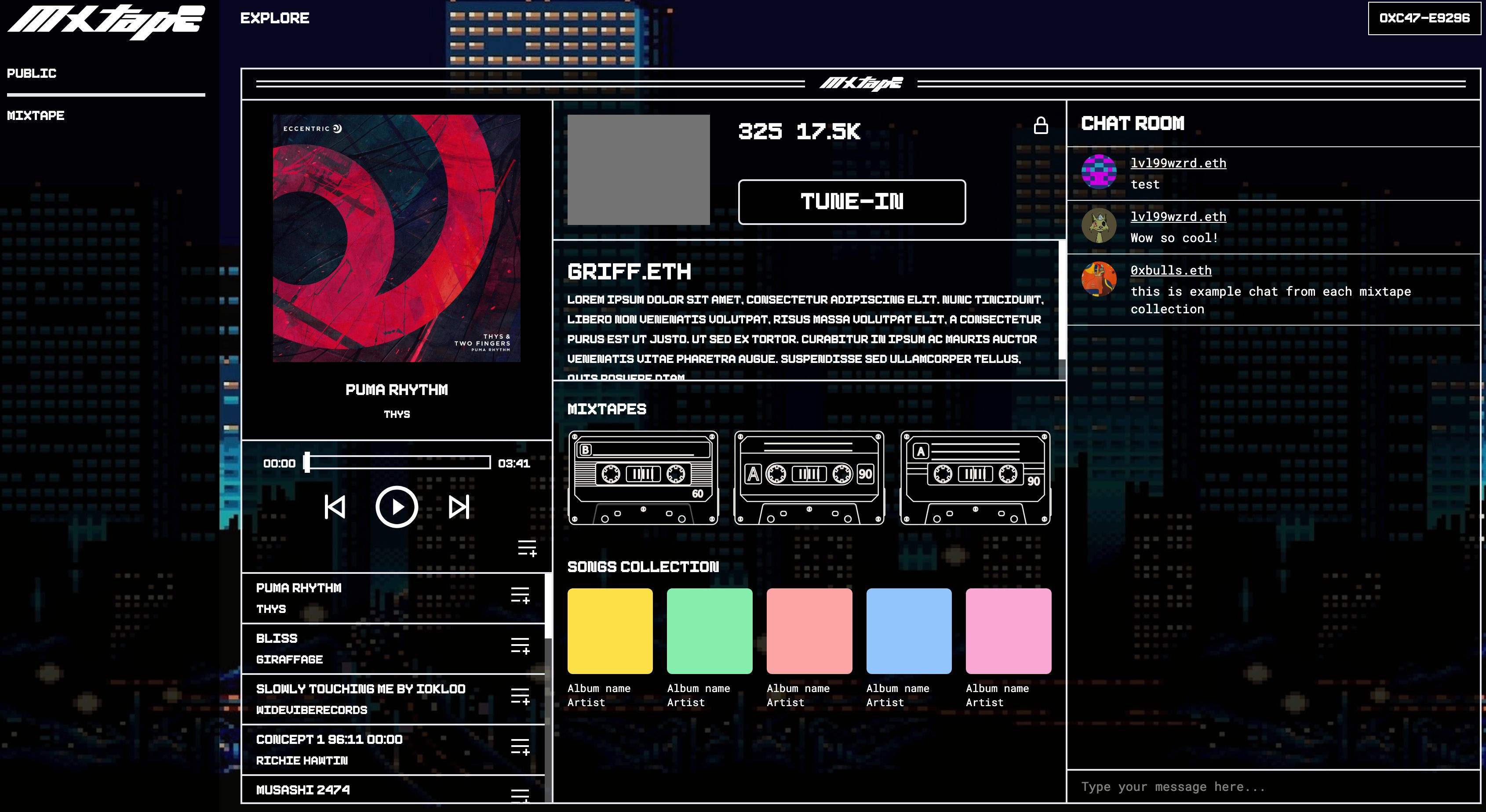Open the salmon pink album cover
Image resolution: width=1486 pixels, height=812 pixels.
[x=809, y=631]
